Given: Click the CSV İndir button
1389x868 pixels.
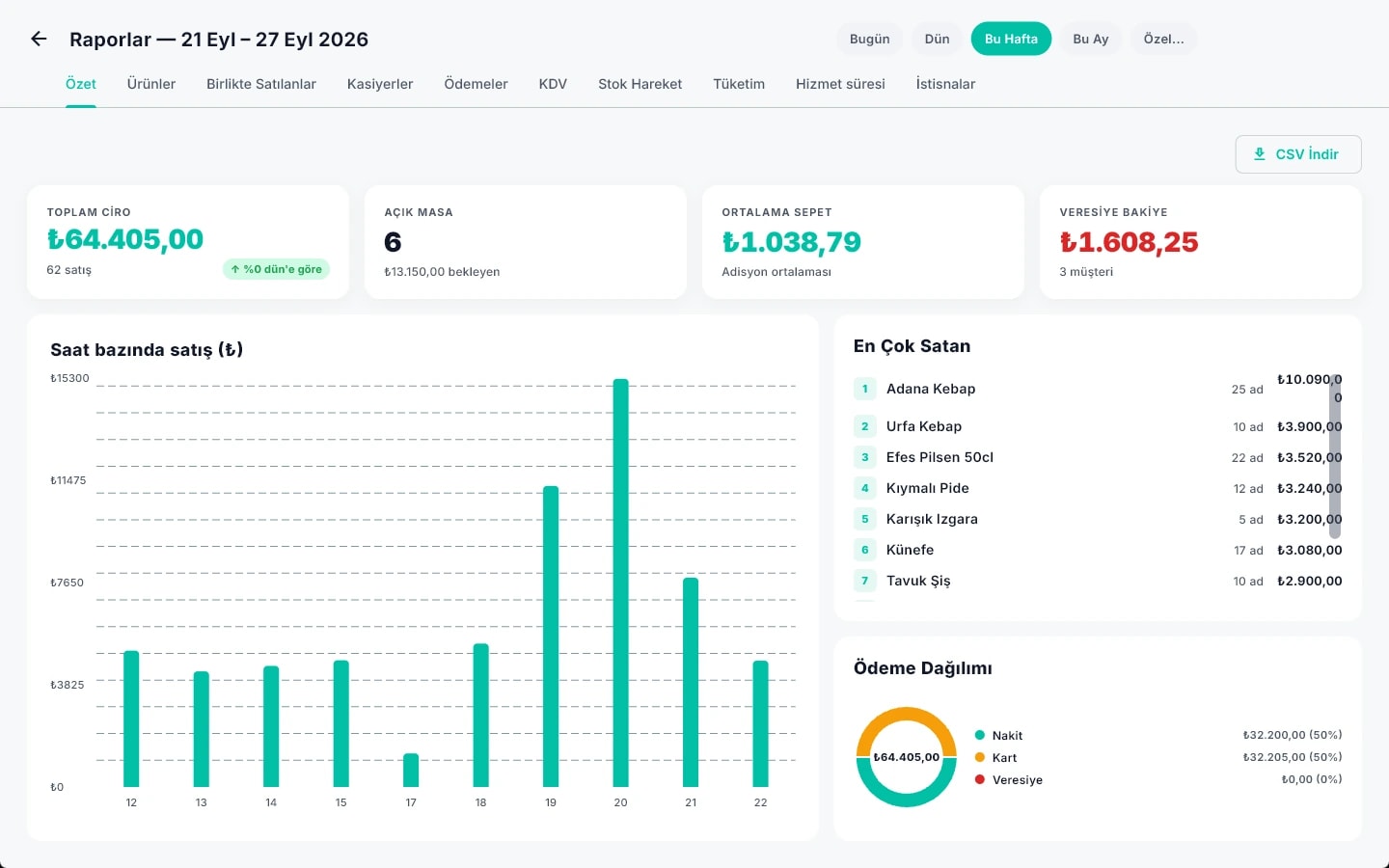Looking at the screenshot, I should (x=1298, y=154).
